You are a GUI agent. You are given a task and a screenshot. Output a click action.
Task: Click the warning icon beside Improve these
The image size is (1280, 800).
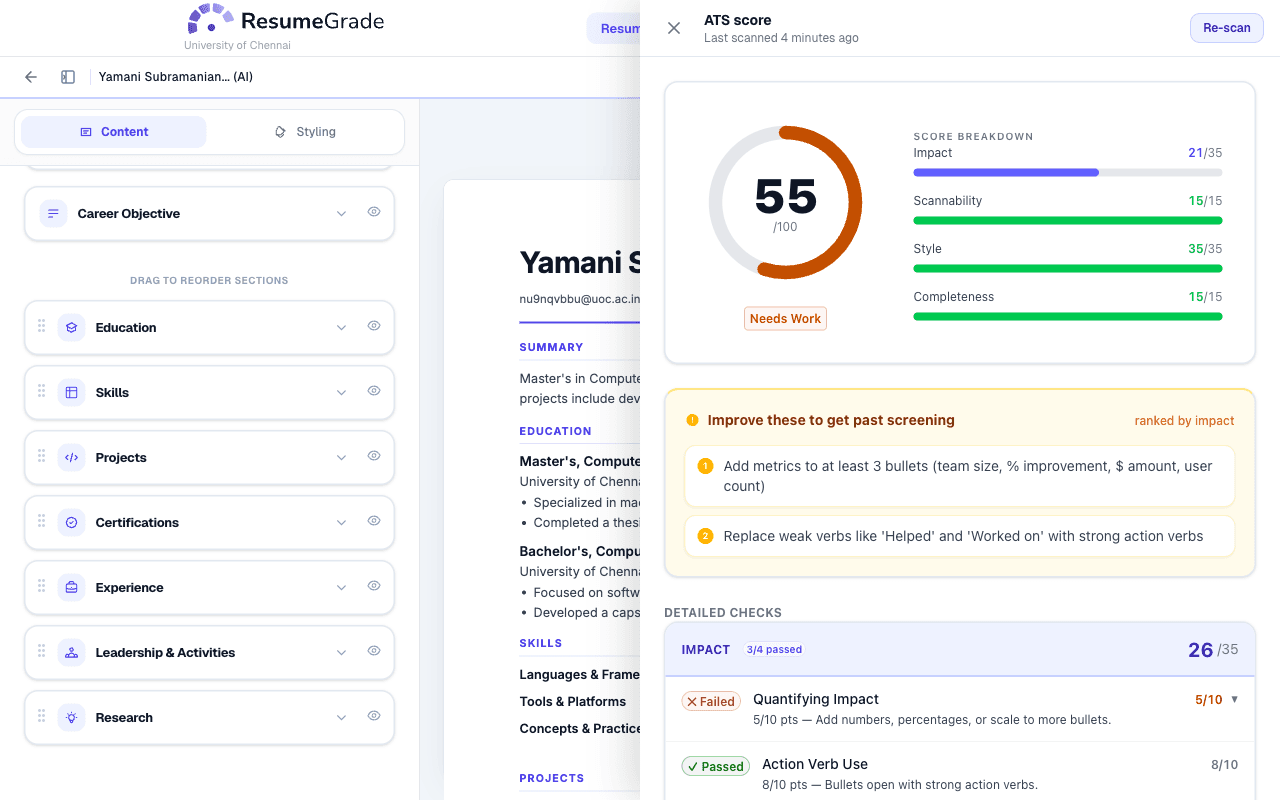click(692, 421)
